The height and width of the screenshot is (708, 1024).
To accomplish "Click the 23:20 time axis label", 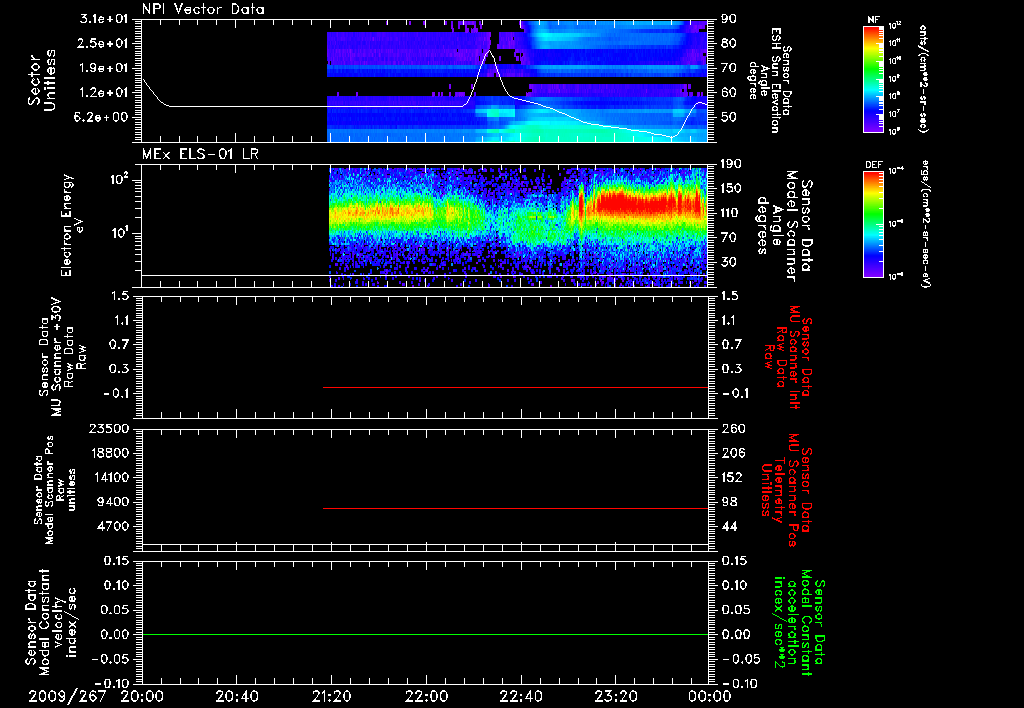I will pyautogui.click(x=615, y=696).
